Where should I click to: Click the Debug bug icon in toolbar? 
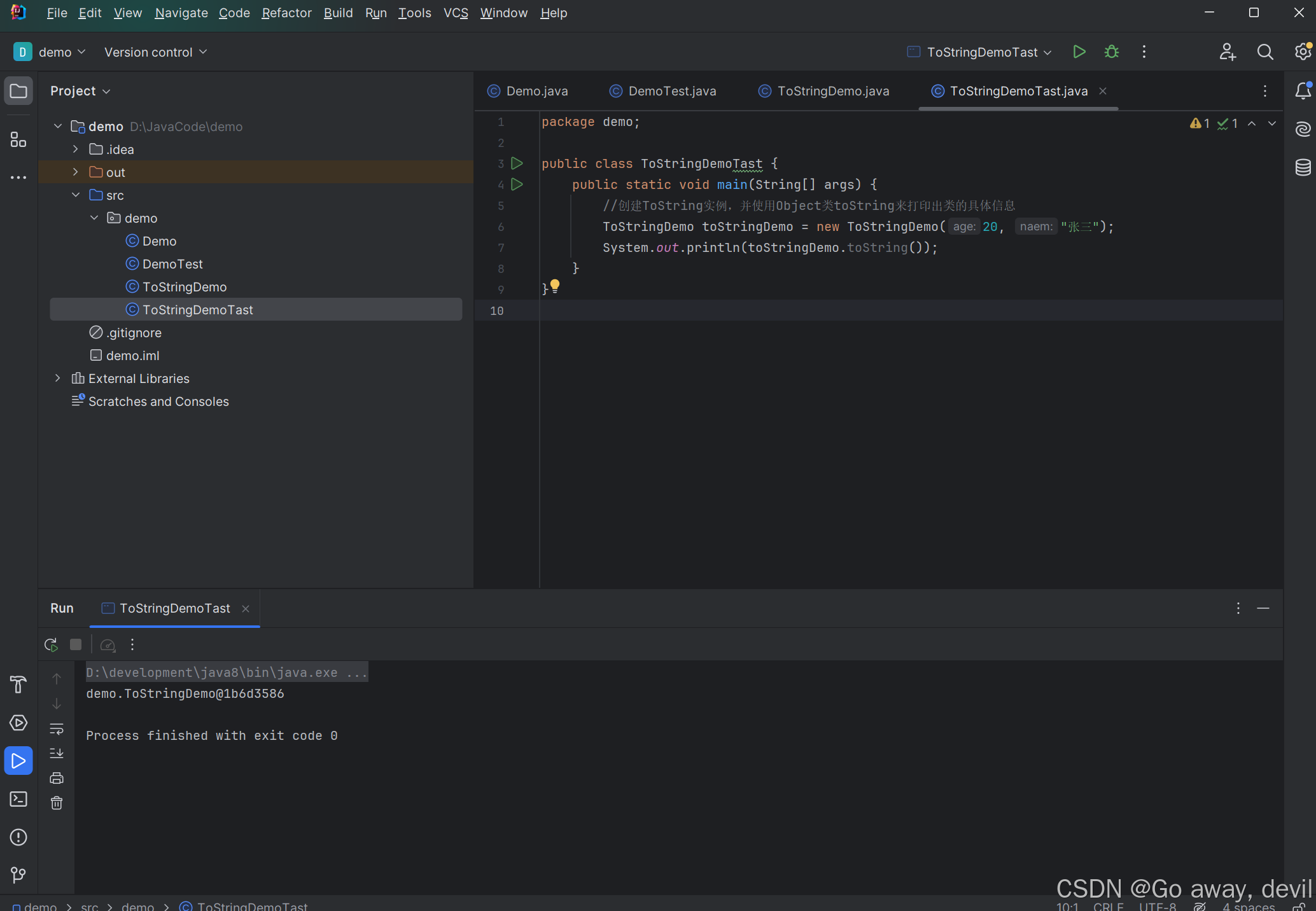pos(1112,52)
